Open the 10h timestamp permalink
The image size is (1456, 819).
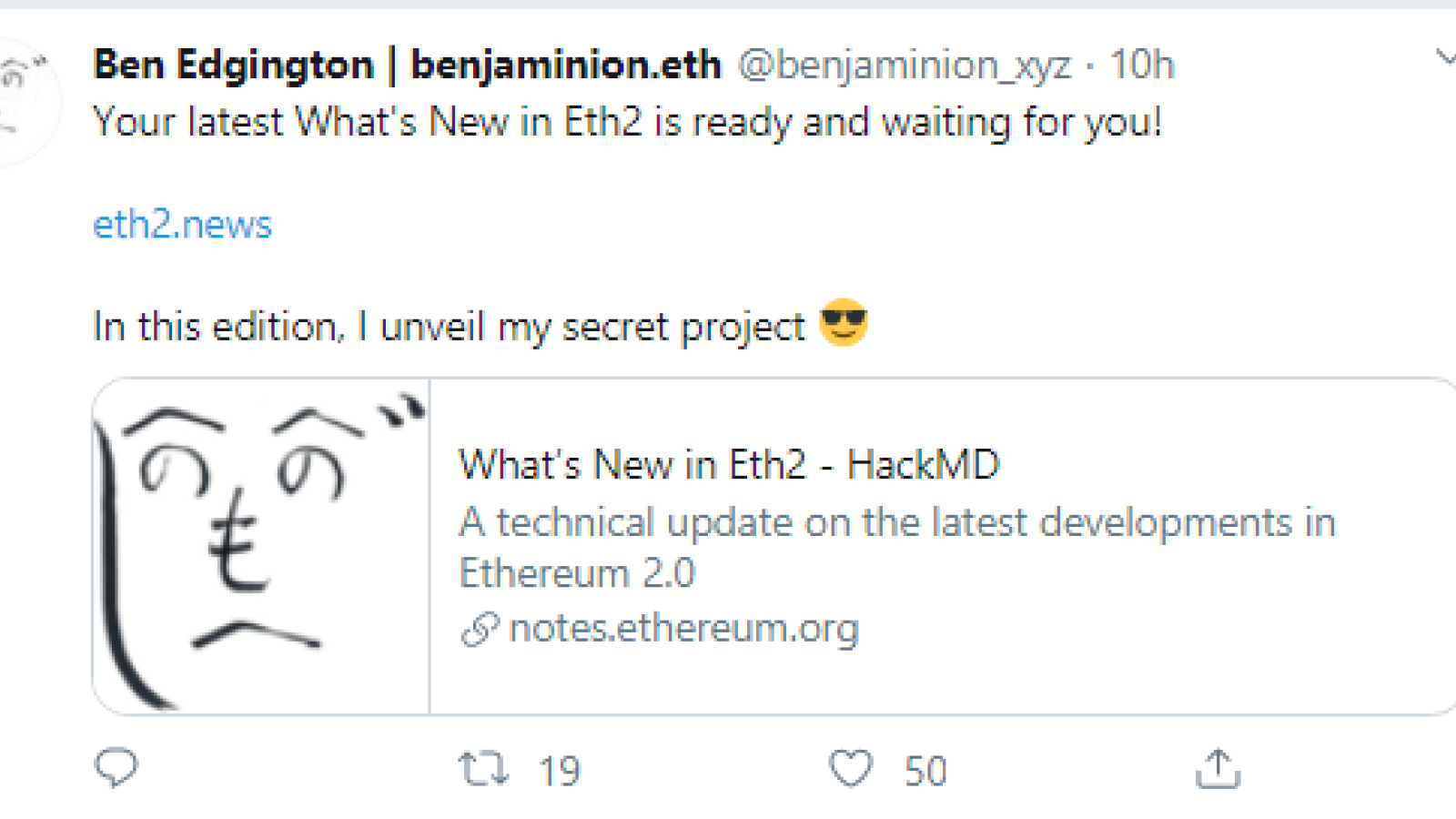click(1142, 65)
